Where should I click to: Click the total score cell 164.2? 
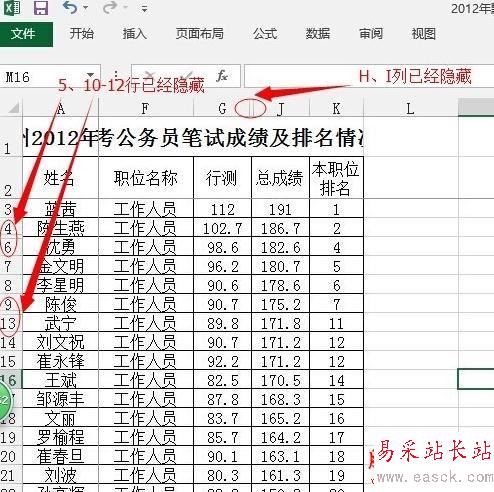click(x=280, y=437)
